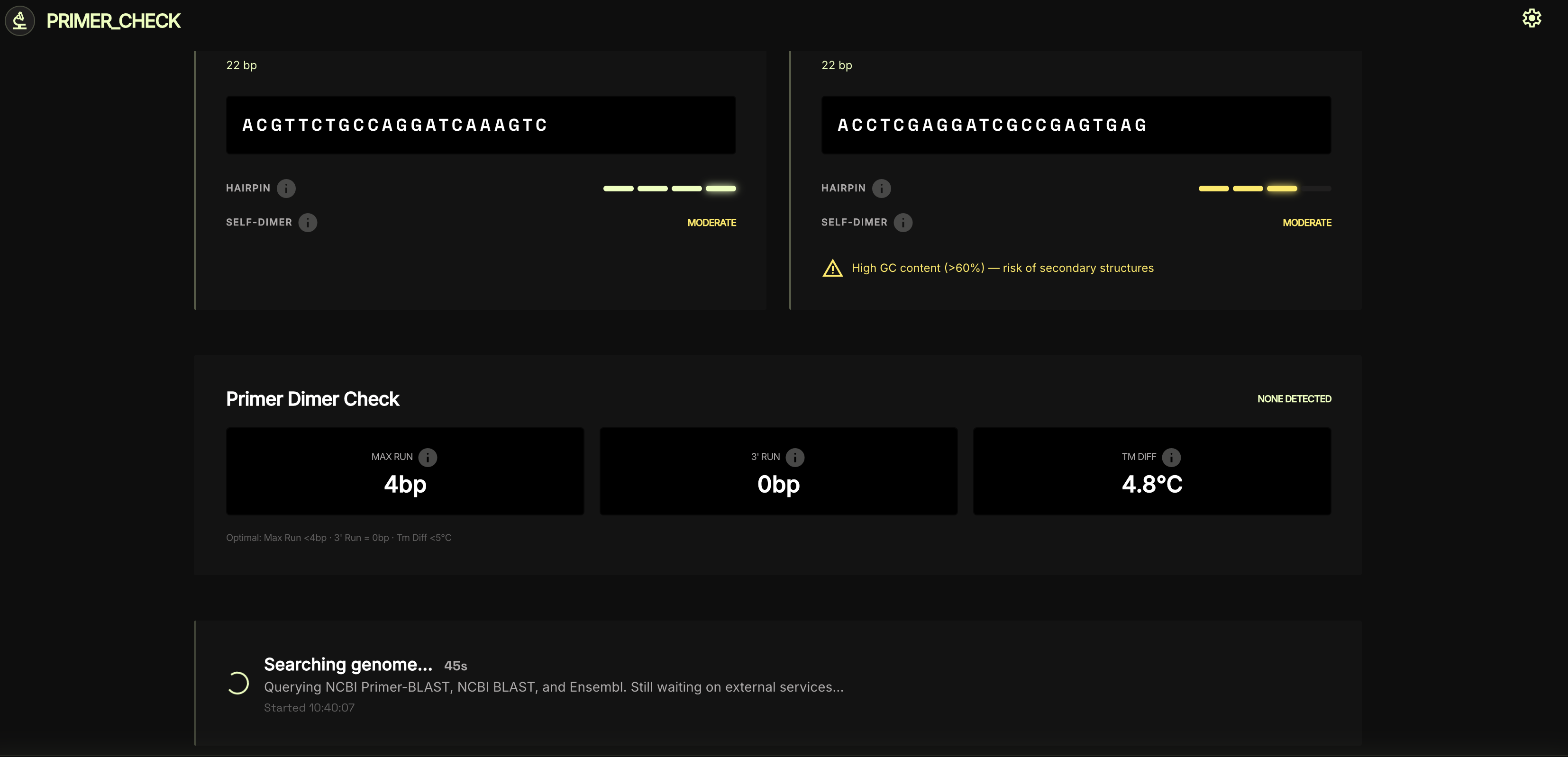
Task: Click the genome search loading spinner
Action: pos(238,683)
